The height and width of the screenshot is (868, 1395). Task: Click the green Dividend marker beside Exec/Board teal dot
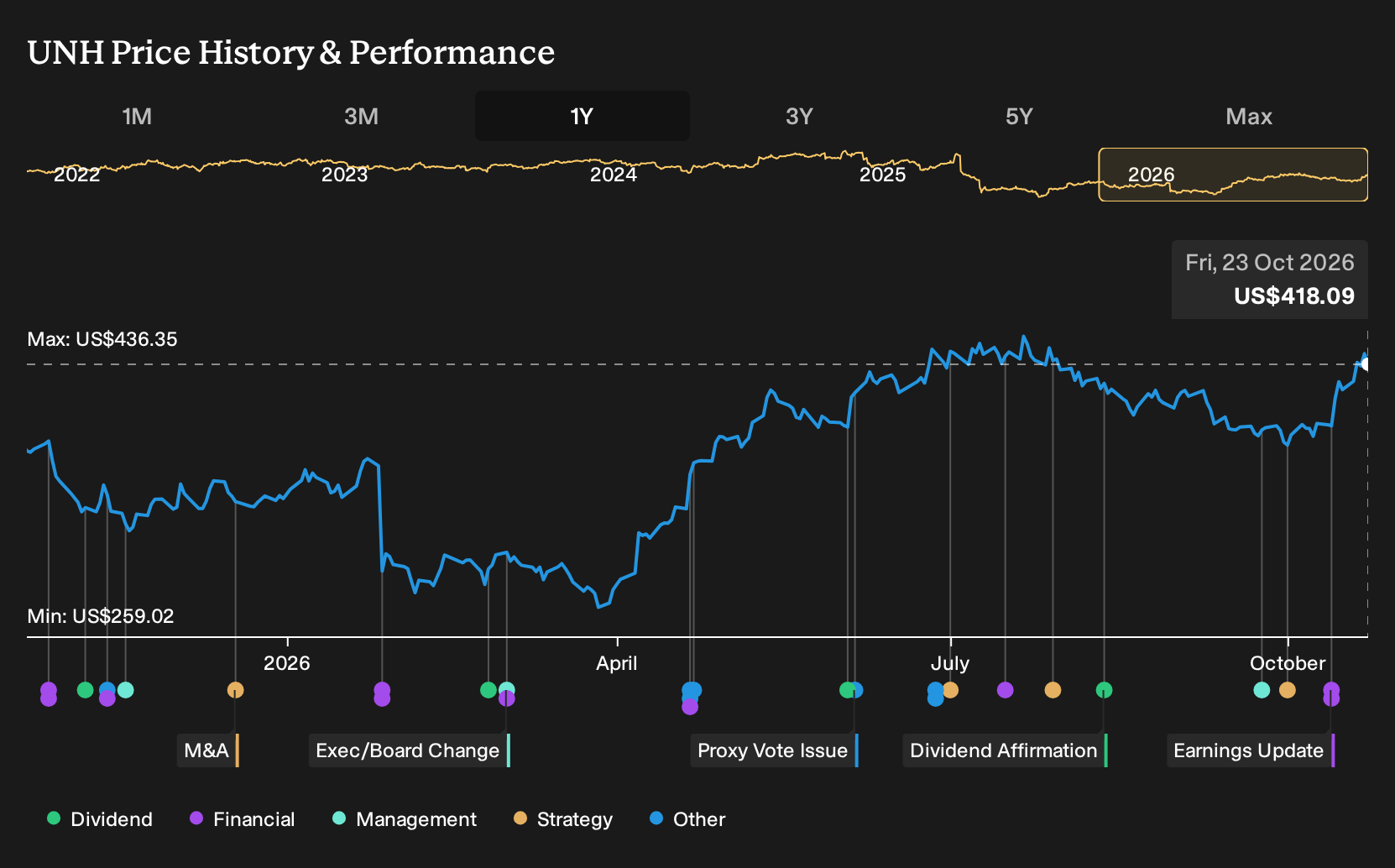(x=489, y=690)
